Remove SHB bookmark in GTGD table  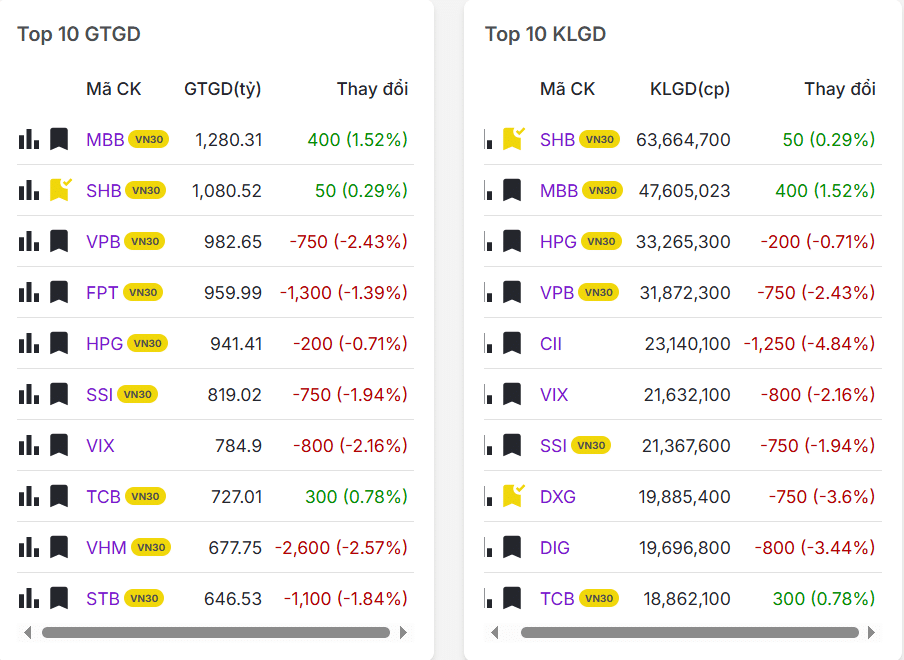(x=60, y=189)
